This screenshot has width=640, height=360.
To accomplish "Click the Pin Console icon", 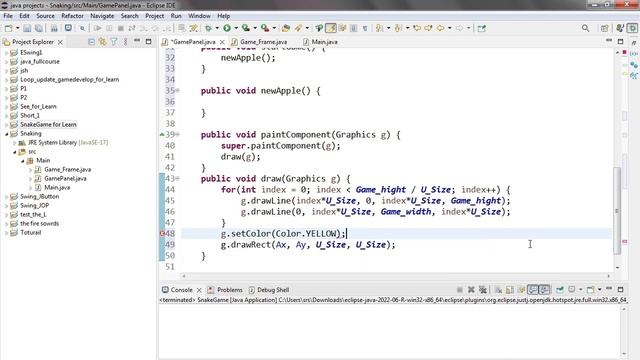I will click(x=560, y=289).
